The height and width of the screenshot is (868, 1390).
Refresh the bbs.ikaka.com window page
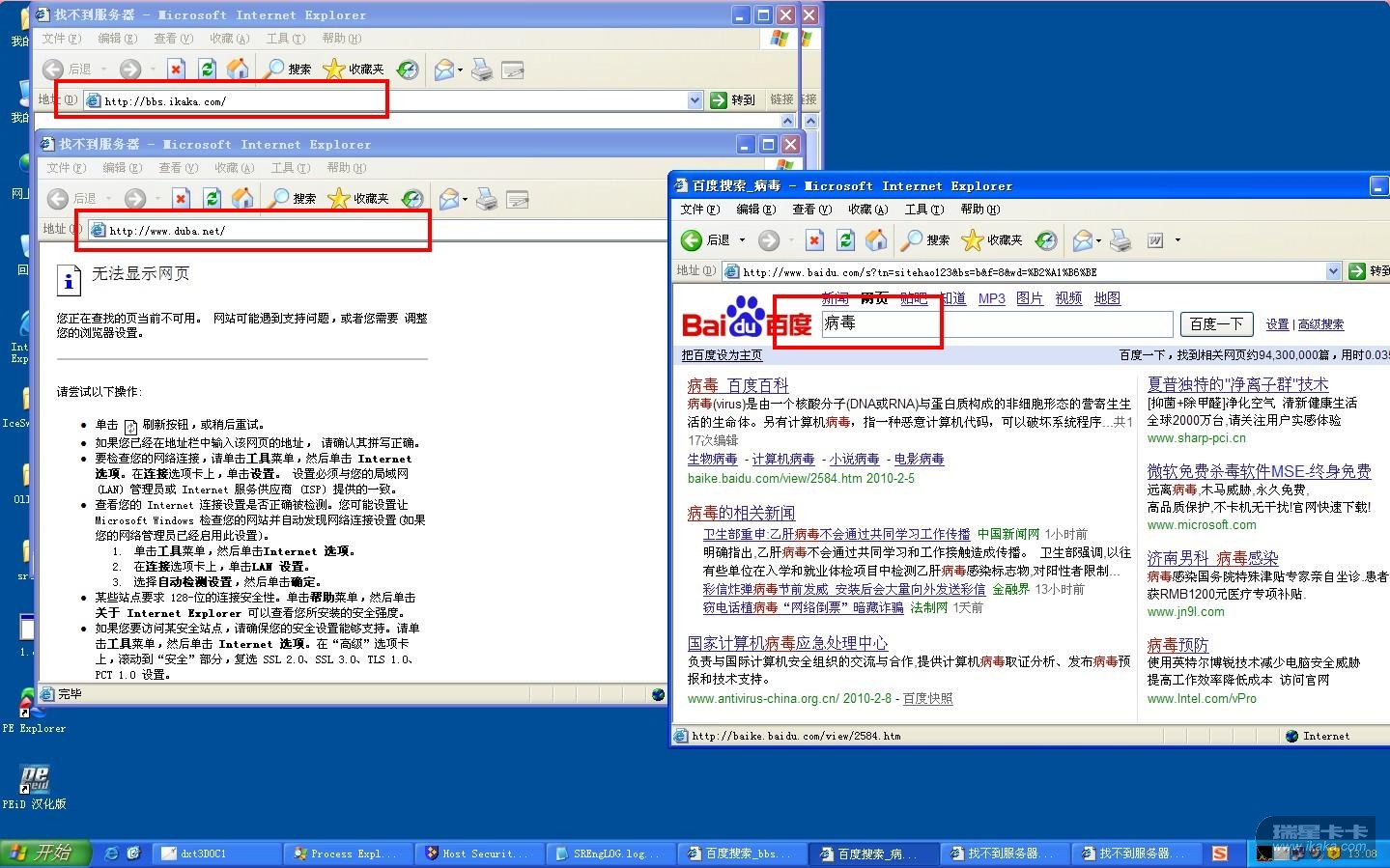click(x=207, y=70)
